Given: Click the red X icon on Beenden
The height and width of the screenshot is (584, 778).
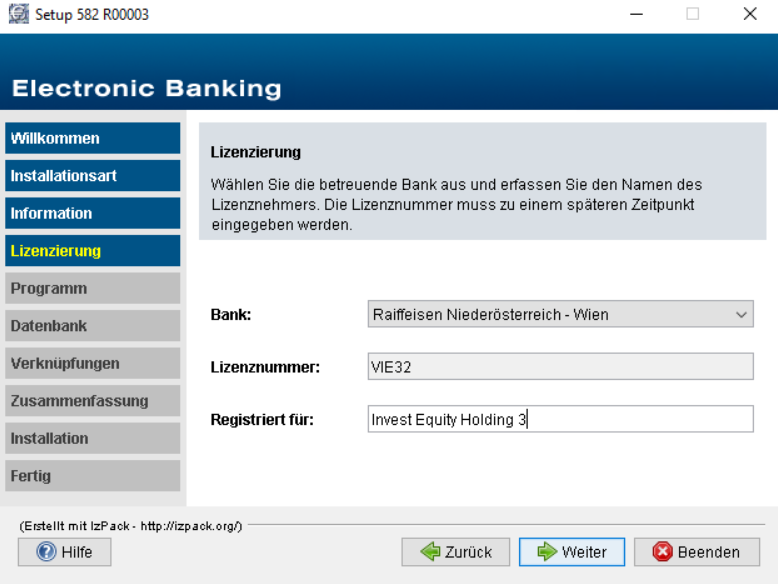Looking at the screenshot, I should [662, 552].
